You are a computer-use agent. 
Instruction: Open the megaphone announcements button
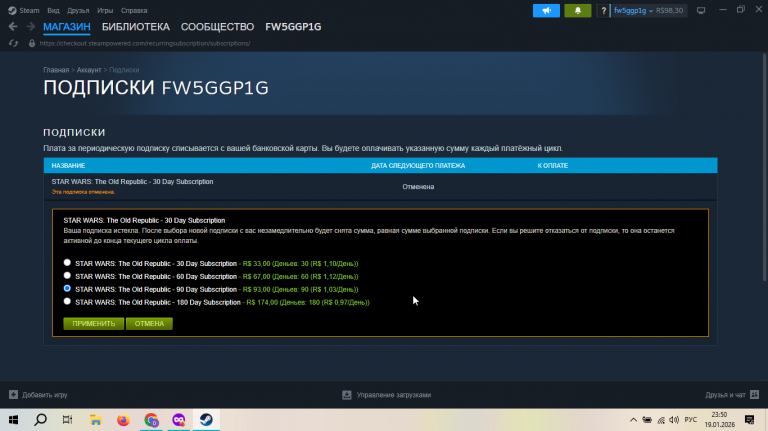tap(546, 10)
